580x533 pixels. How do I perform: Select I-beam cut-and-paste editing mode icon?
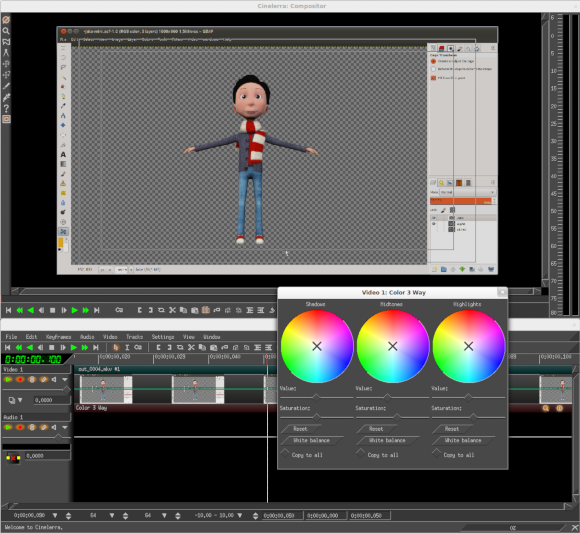tap(127, 347)
